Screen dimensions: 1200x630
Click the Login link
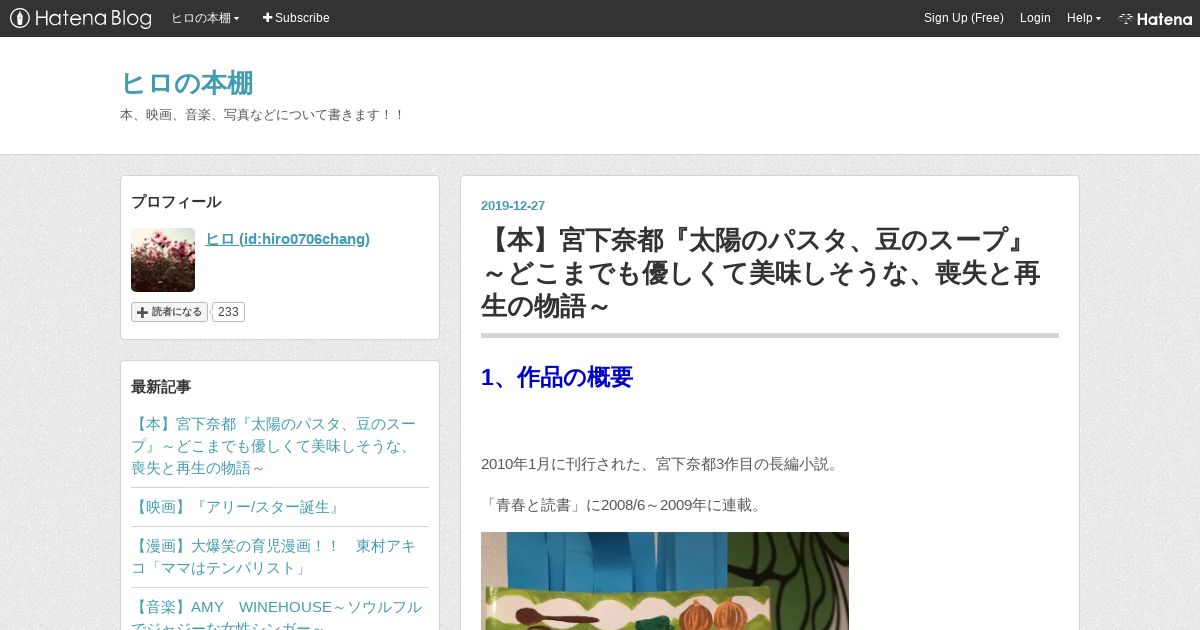(x=1035, y=18)
